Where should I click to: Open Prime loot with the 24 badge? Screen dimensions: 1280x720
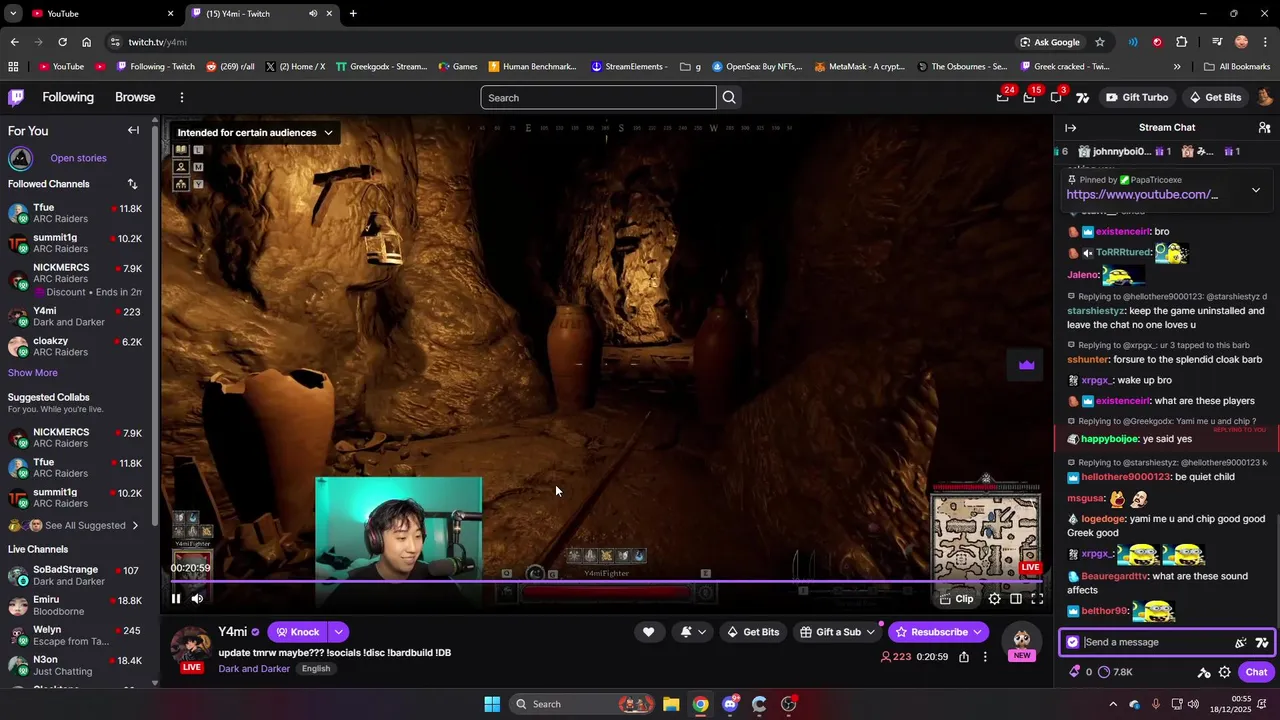pos(1003,97)
